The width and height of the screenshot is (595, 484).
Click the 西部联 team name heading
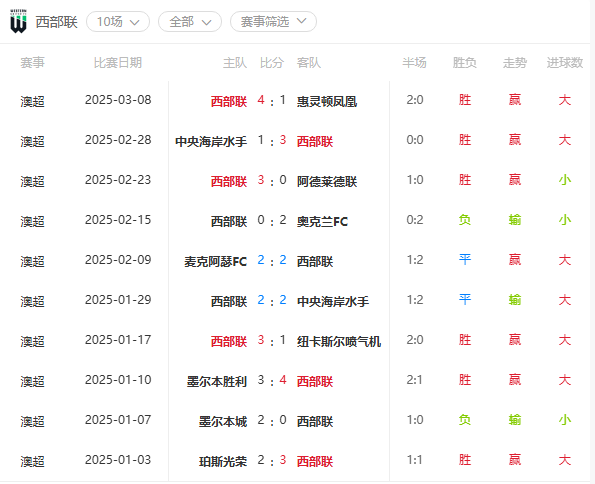tap(57, 22)
